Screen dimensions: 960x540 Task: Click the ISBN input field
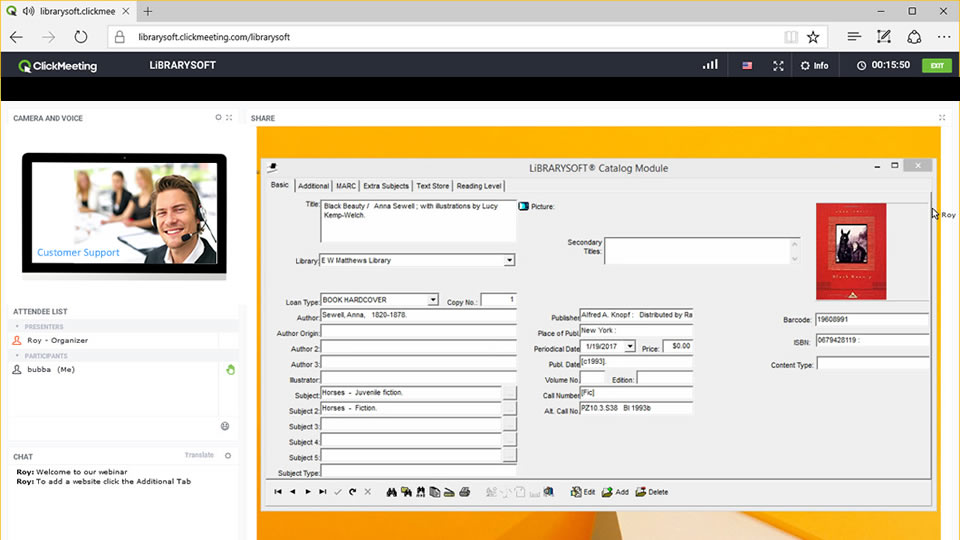[x=872, y=341]
